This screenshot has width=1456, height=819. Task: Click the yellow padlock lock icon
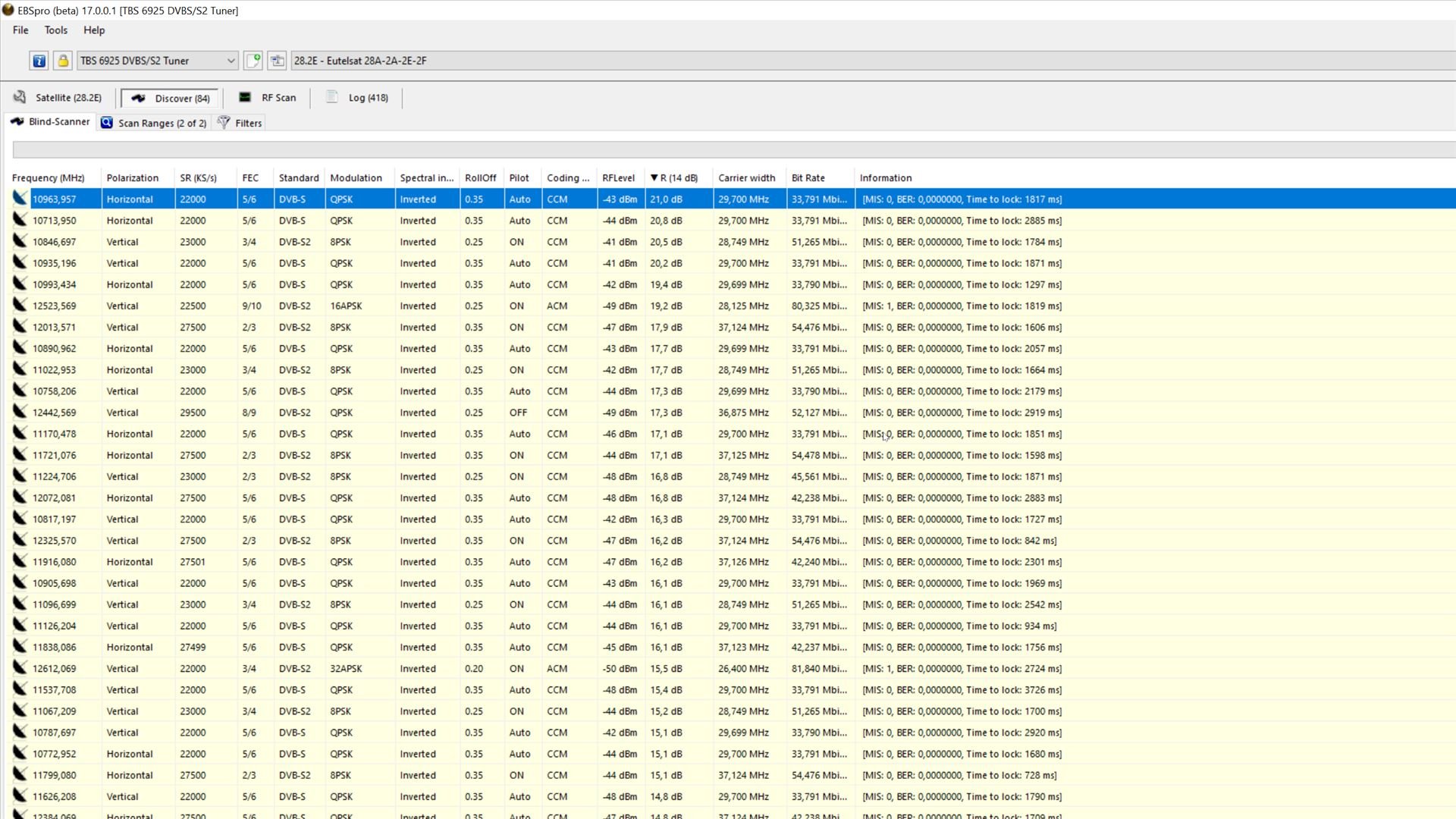tap(63, 61)
